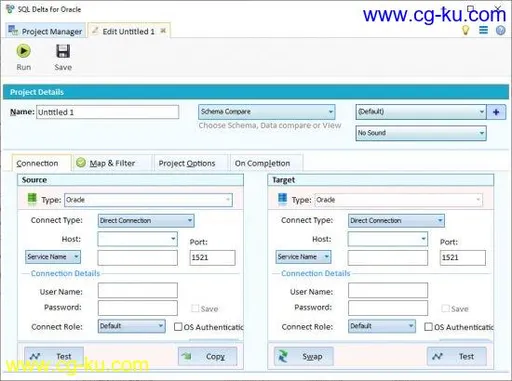
Task: Click the Target User Name field
Action: click(388, 290)
